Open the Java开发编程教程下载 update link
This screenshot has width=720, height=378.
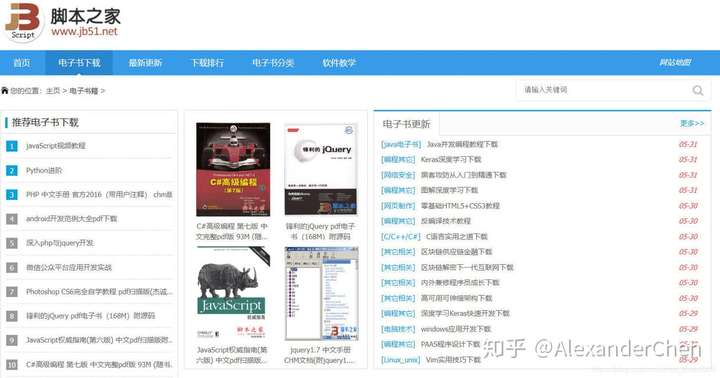pos(462,144)
